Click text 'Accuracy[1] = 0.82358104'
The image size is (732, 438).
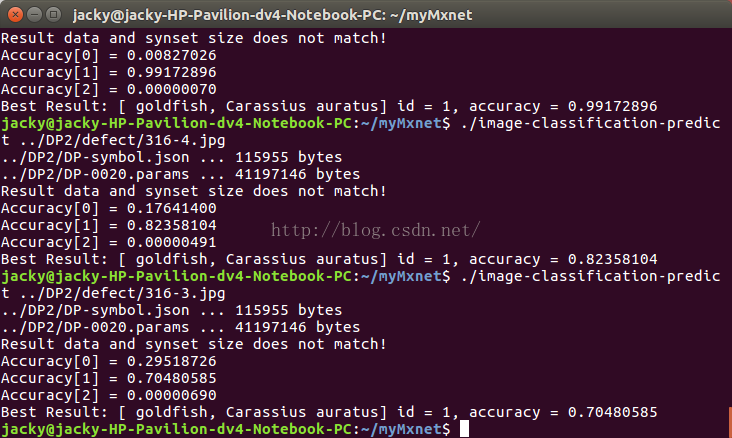click(x=109, y=226)
